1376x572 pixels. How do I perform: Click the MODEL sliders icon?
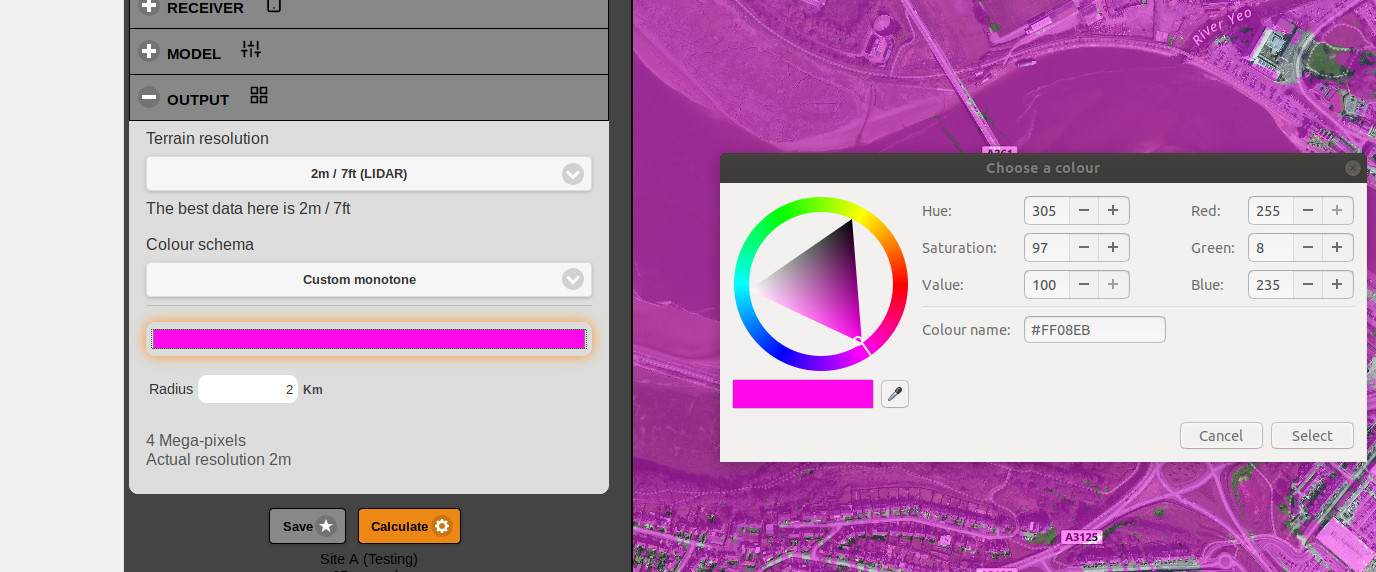(251, 50)
